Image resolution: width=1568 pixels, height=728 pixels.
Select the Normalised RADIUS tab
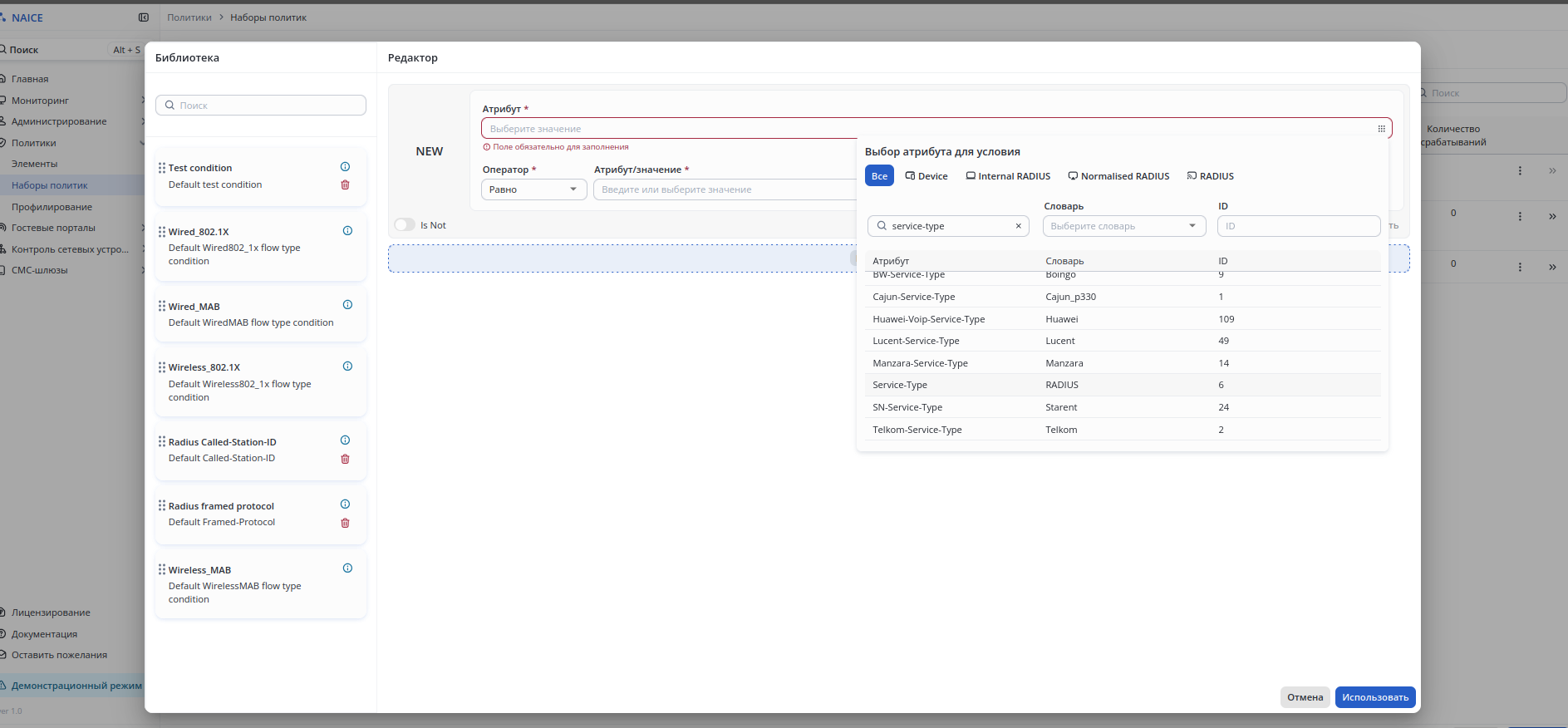1118,176
